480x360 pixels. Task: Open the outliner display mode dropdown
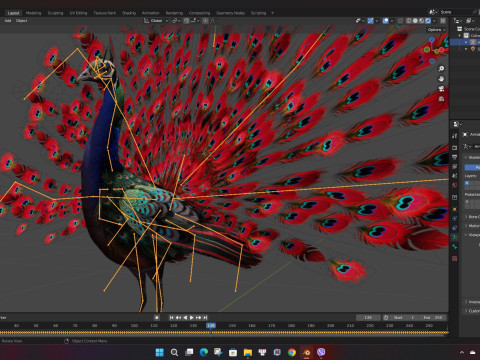tap(470, 21)
